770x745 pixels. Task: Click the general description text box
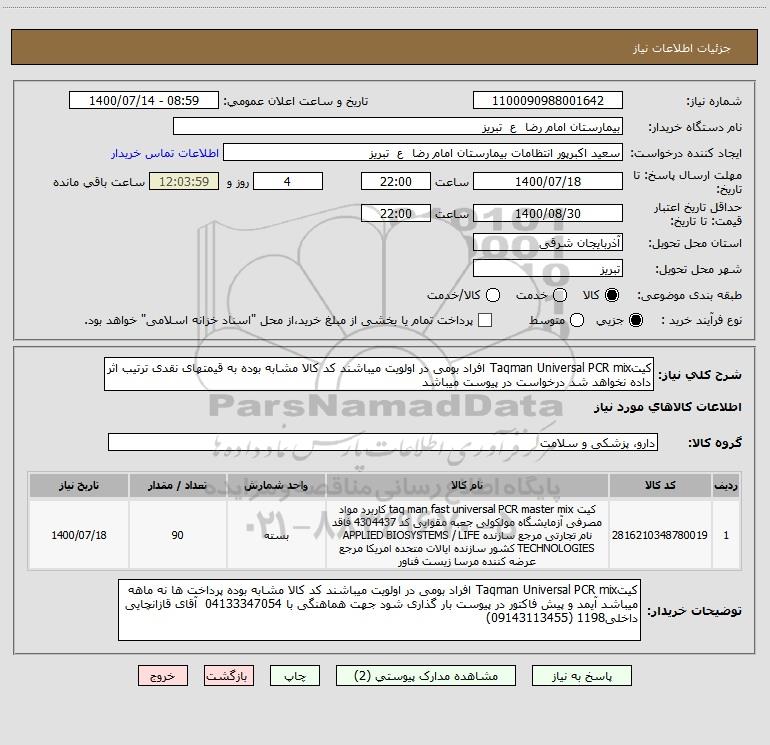point(379,374)
